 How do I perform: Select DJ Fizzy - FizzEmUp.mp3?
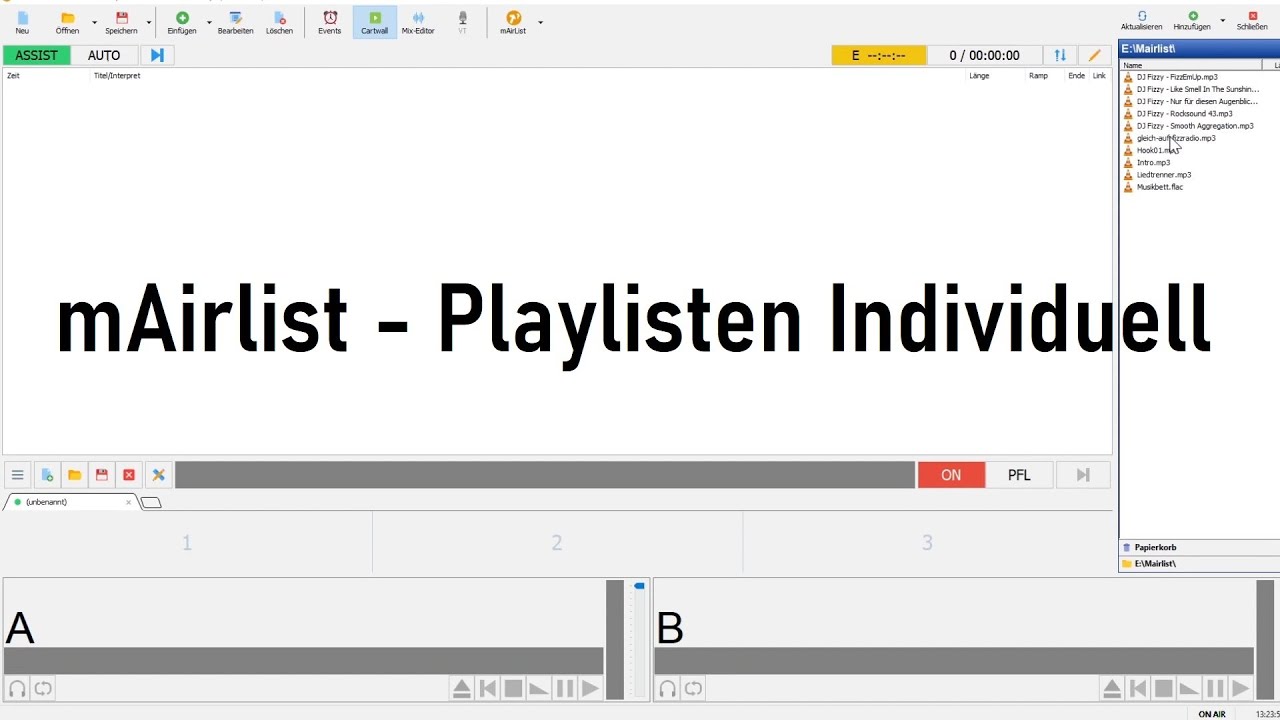(1177, 77)
